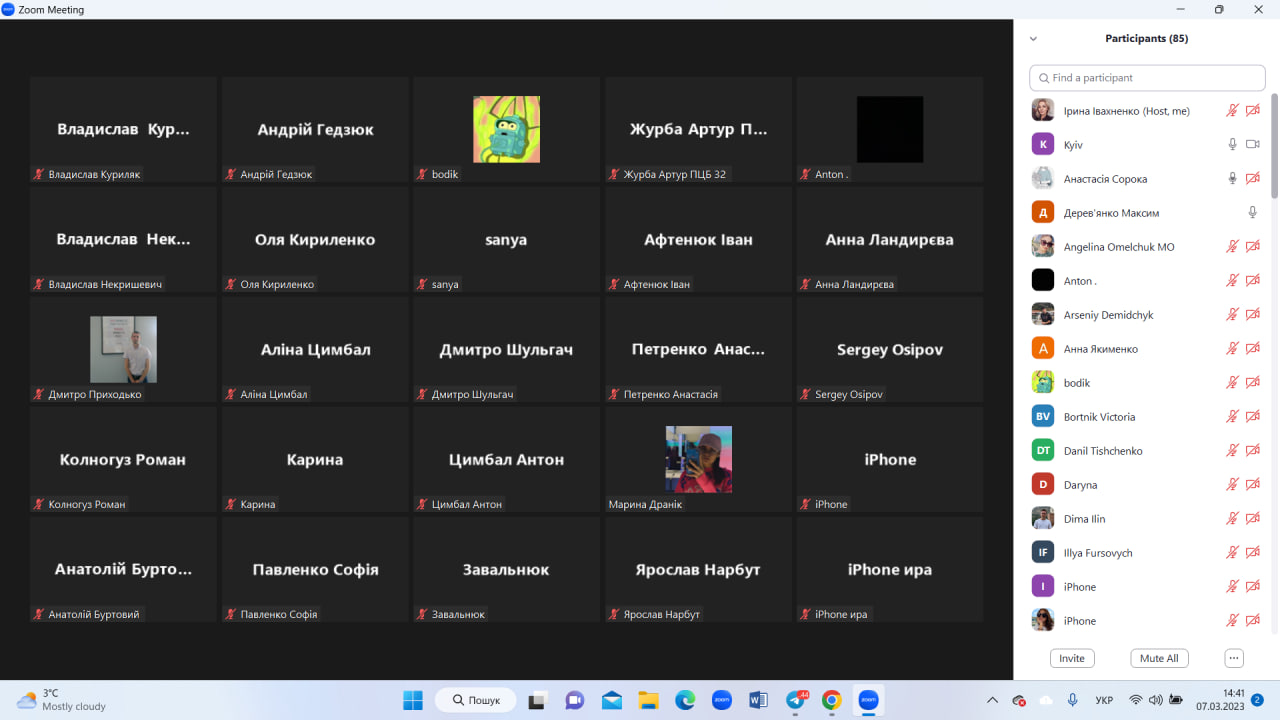
Task: Click video-off icon for Bortnik Victoria
Action: 1252,417
